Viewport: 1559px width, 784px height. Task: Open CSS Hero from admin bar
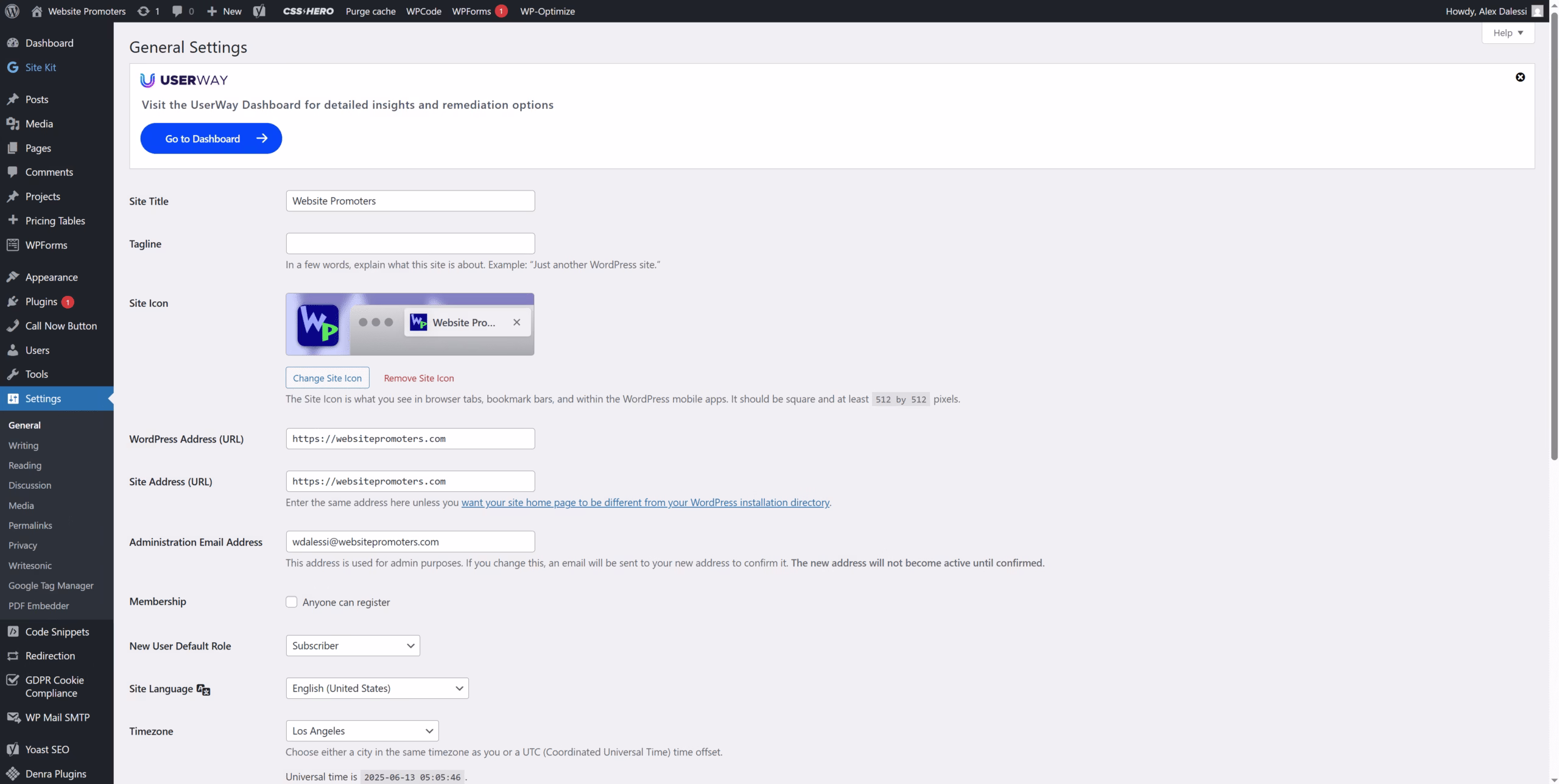(x=308, y=11)
